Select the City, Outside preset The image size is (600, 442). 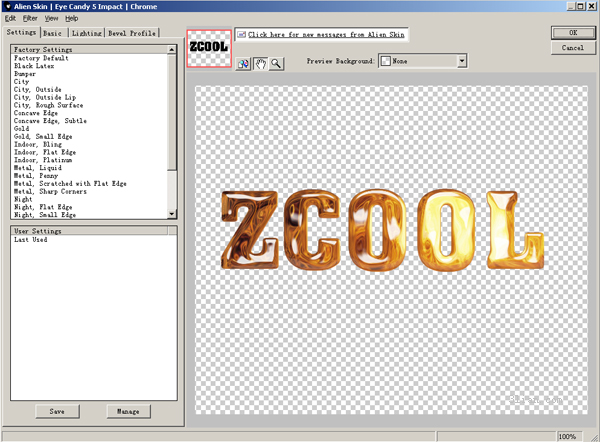tap(38, 90)
